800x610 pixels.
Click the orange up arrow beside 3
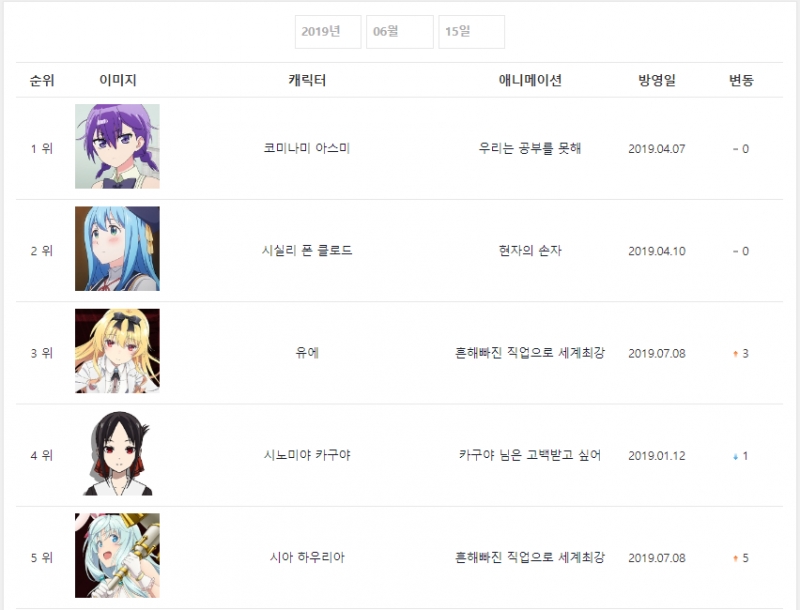(735, 353)
